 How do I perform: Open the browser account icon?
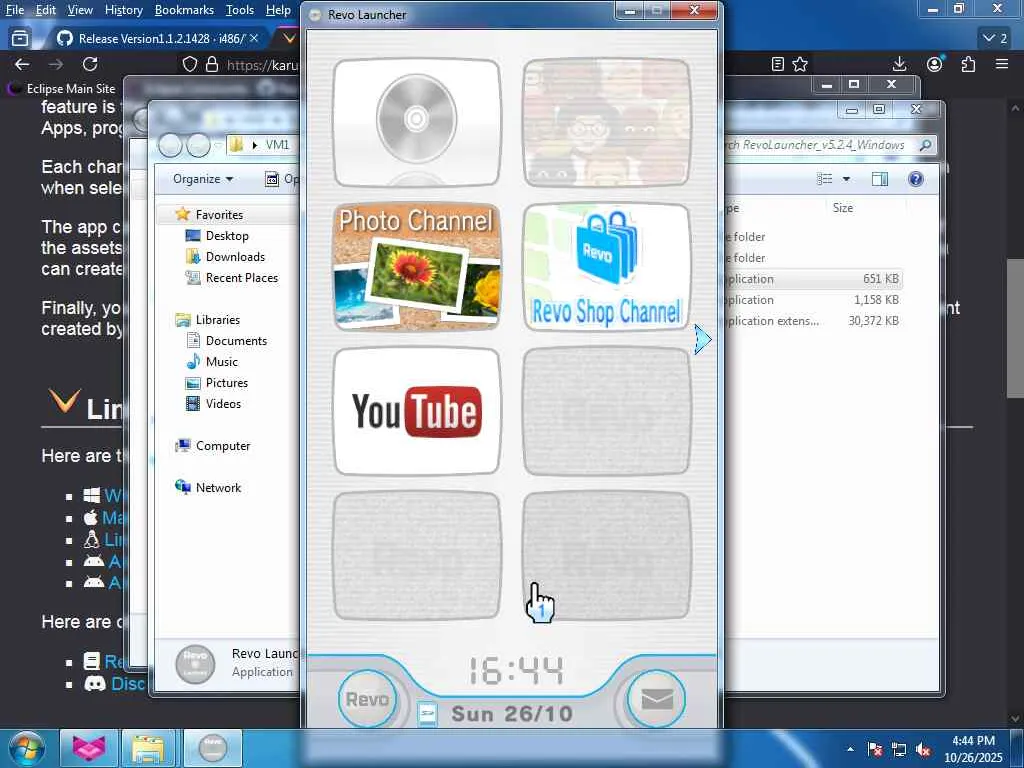coord(935,64)
